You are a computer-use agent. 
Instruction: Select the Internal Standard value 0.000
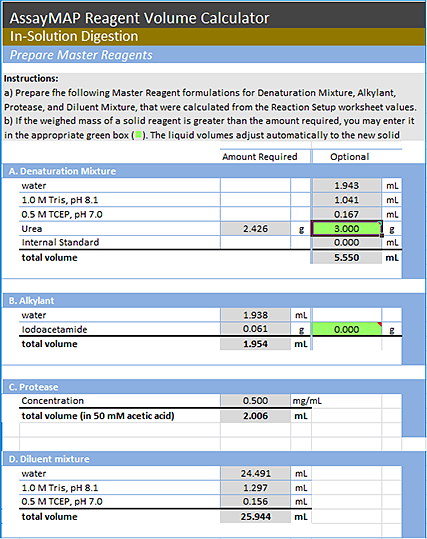click(346, 243)
